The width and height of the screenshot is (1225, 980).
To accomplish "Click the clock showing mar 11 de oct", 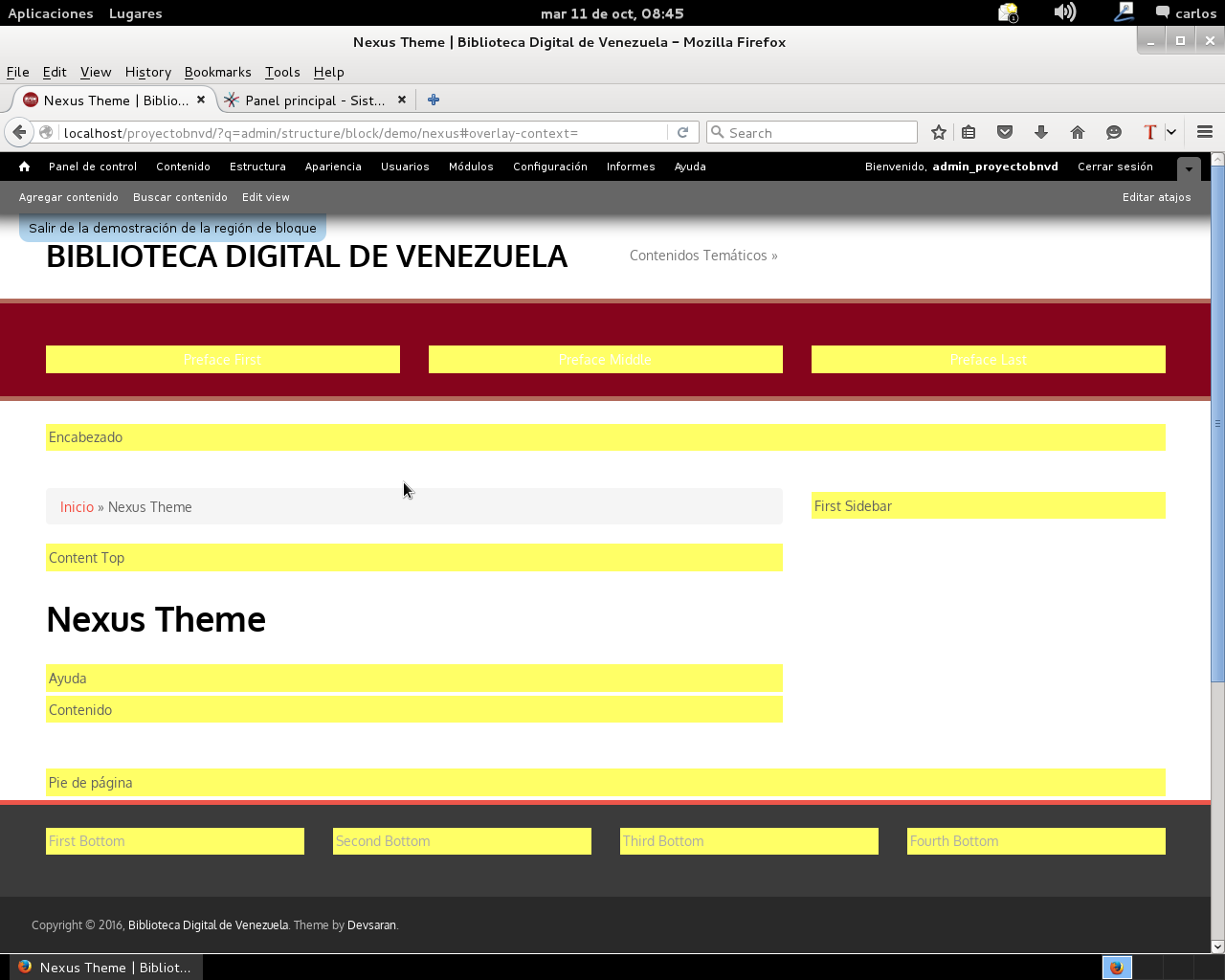I will [612, 13].
